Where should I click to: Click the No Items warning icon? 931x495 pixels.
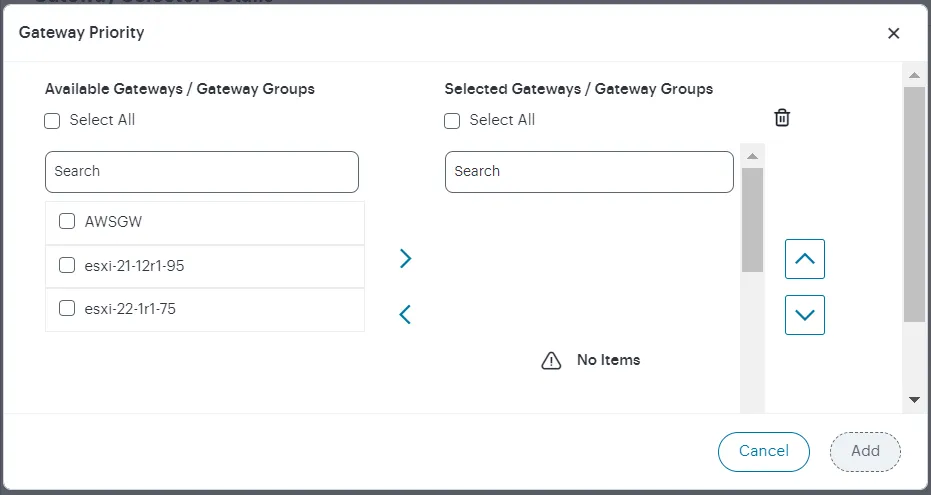click(551, 360)
